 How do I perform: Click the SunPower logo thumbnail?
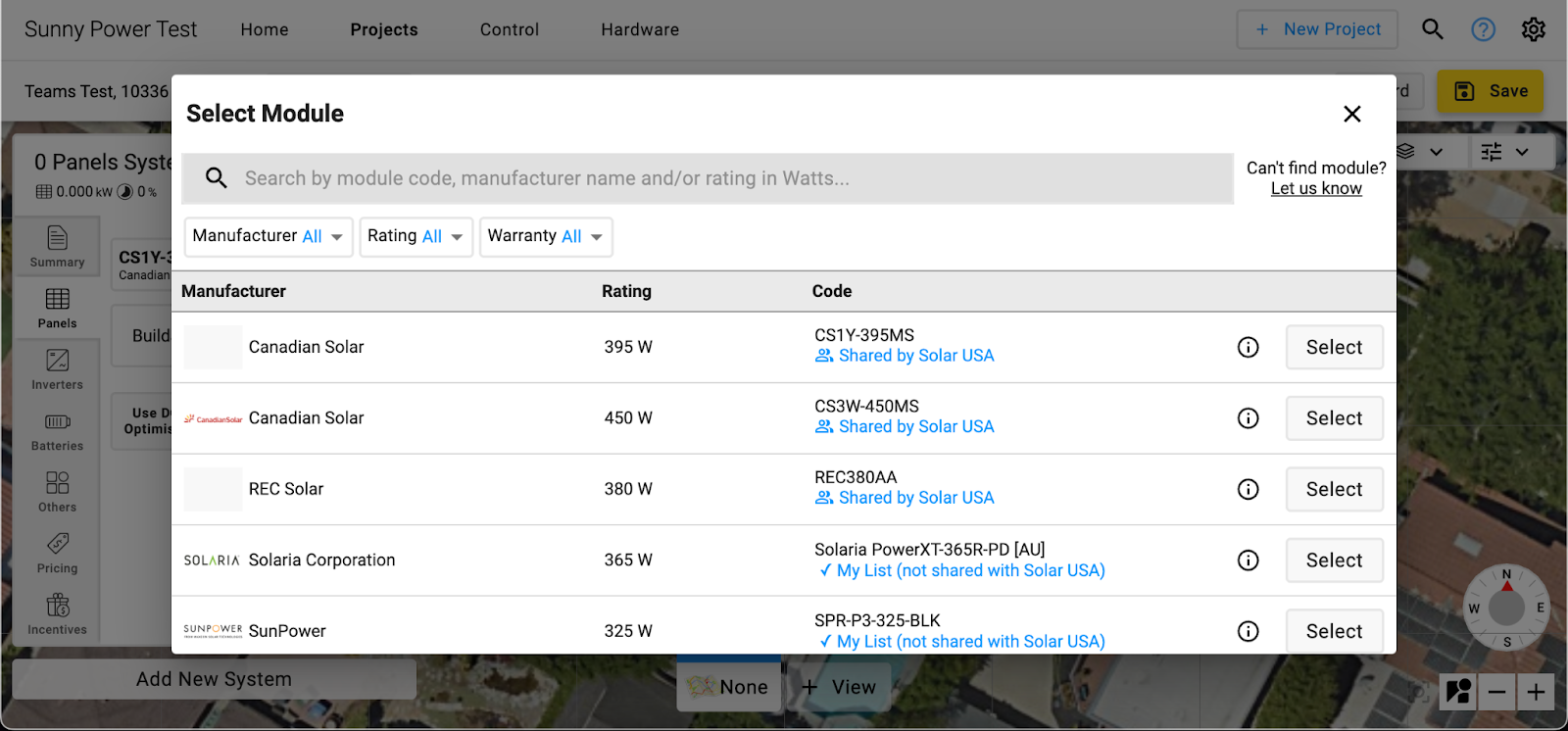pos(213,630)
